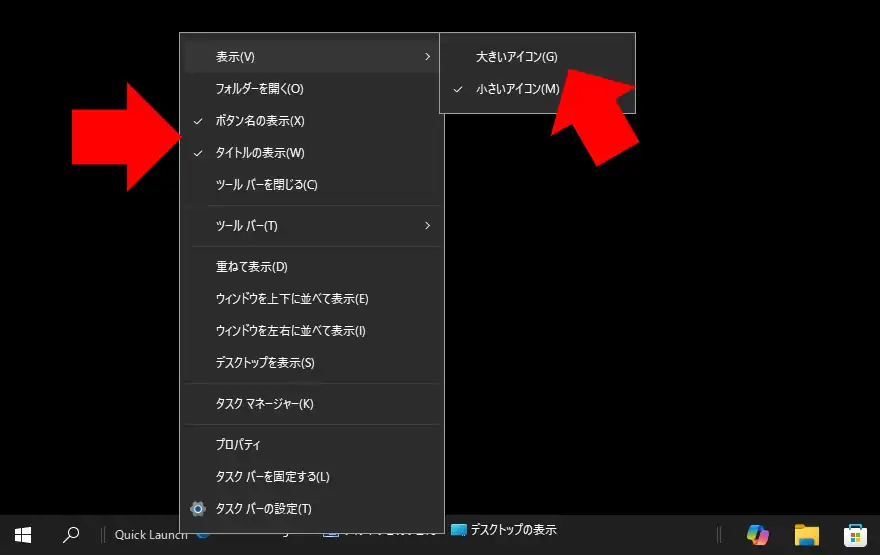Image resolution: width=880 pixels, height=555 pixels.
Task: Uncheck タイトルの表示 option
Action: pyautogui.click(x=260, y=153)
